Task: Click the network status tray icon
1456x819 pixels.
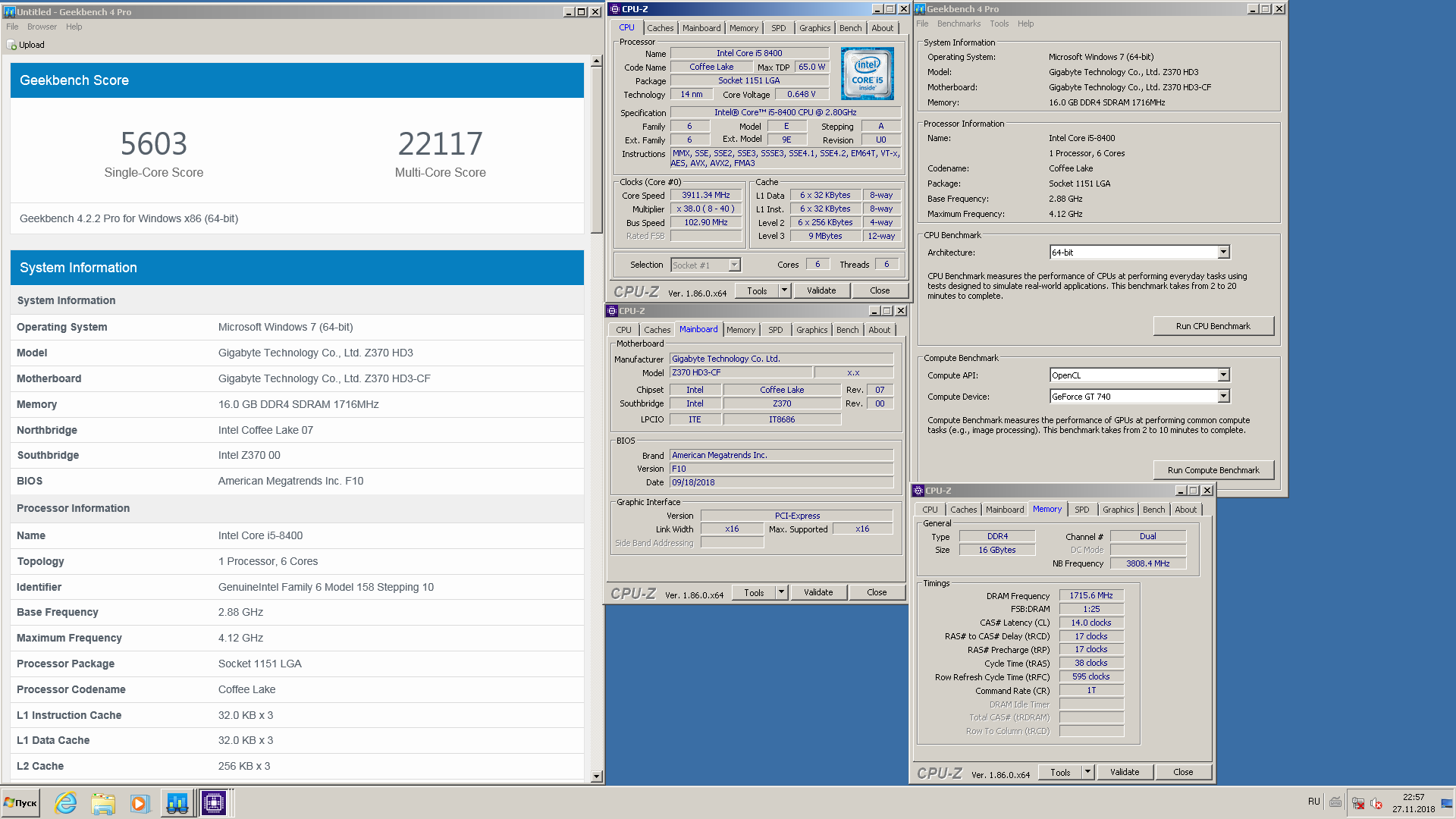Action: coord(1358,803)
